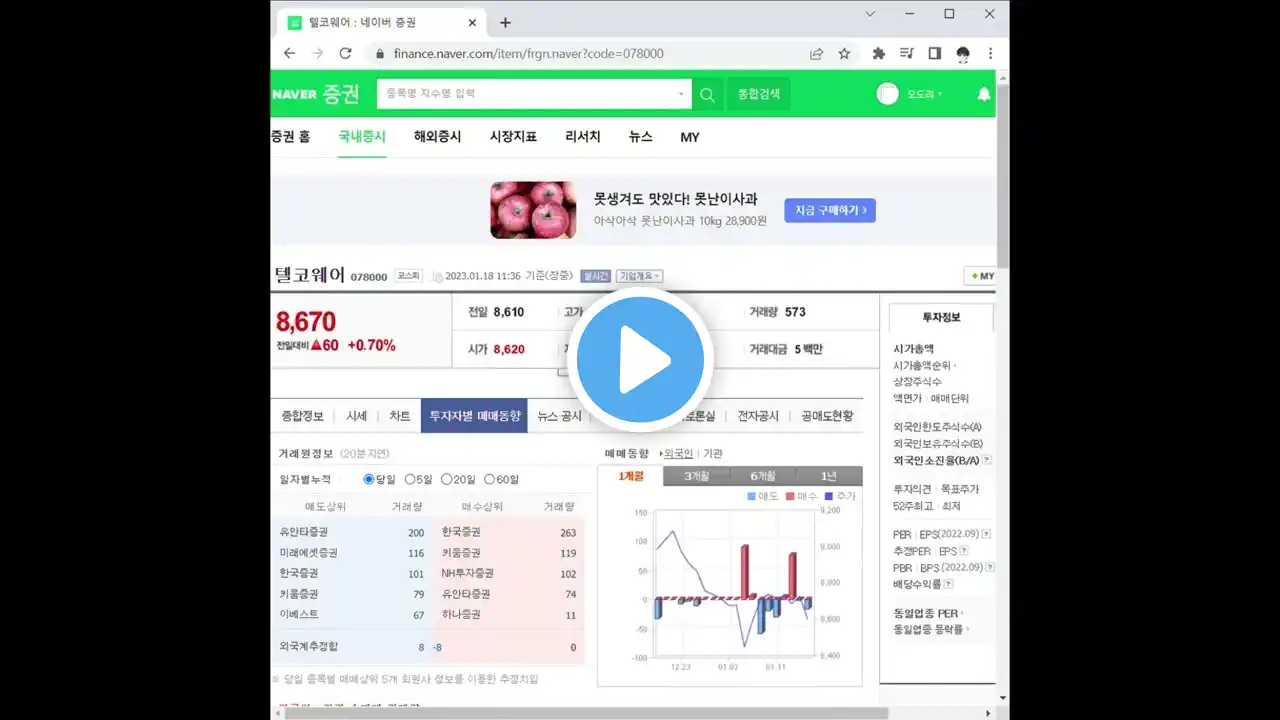
Task: Click the help icon next to 외국인소진율(B/A)
Action: 987,460
